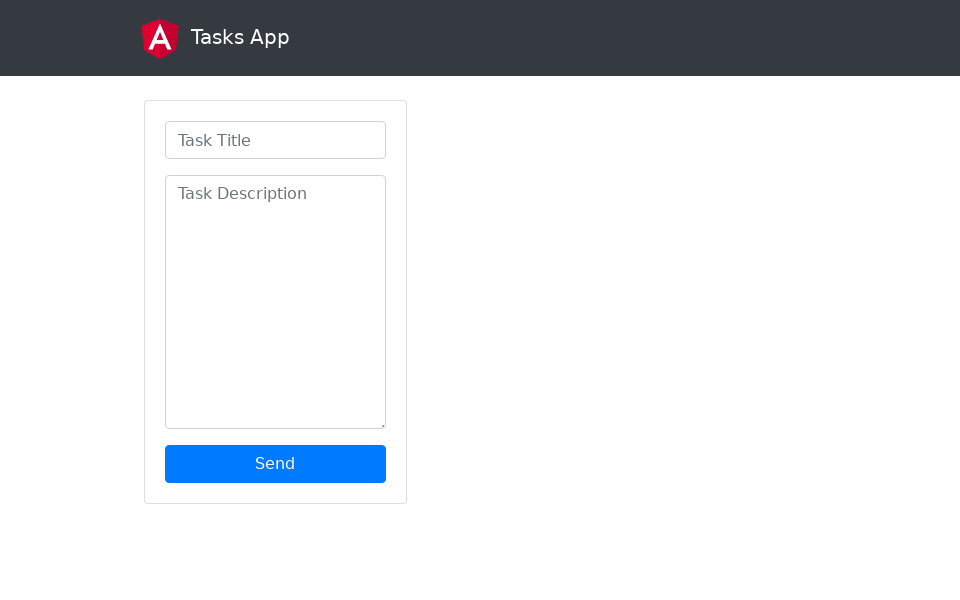
Task: Click the Task Title placeholder text
Action: coord(214,140)
